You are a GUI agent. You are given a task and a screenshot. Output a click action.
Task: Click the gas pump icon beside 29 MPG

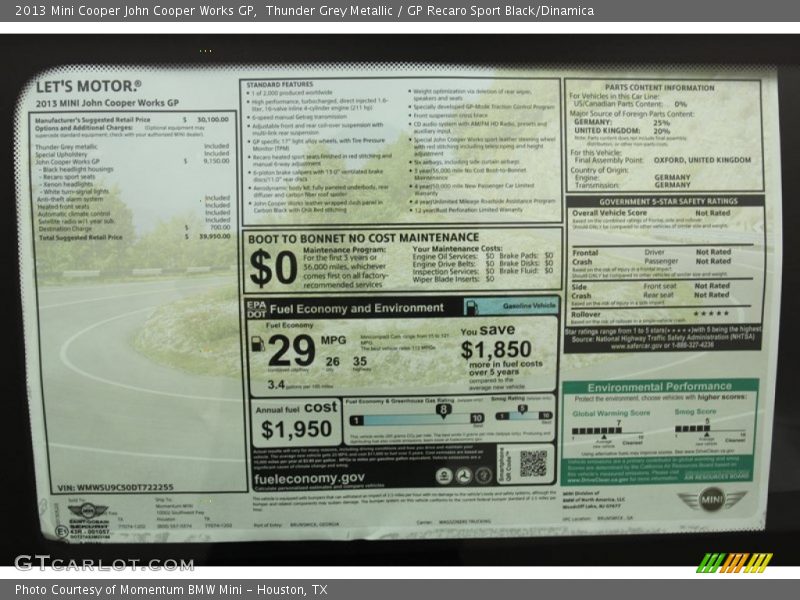[258, 344]
